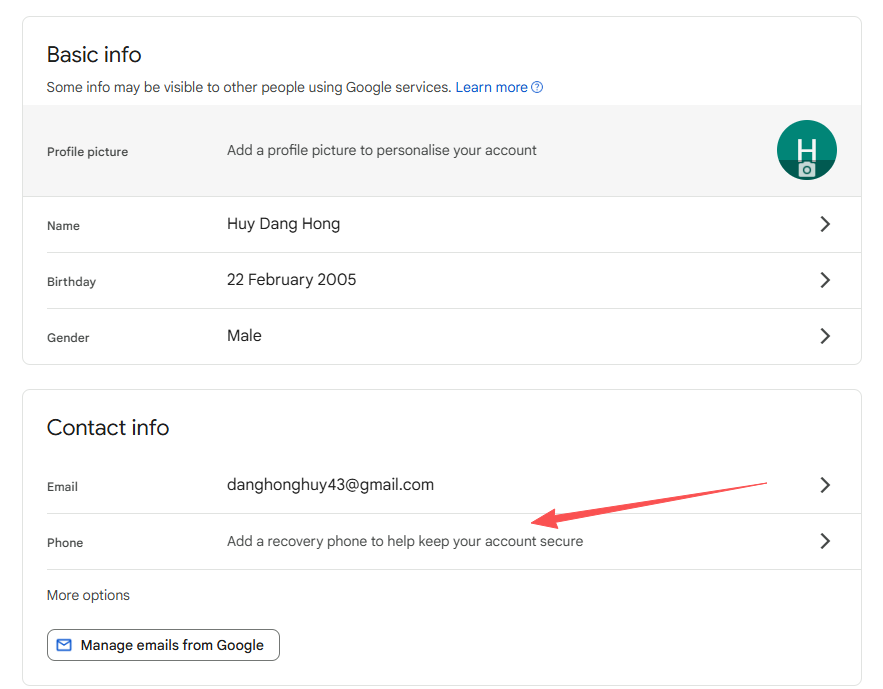Click the envelope icon in Manage emails button
883x689 pixels.
coord(63,645)
